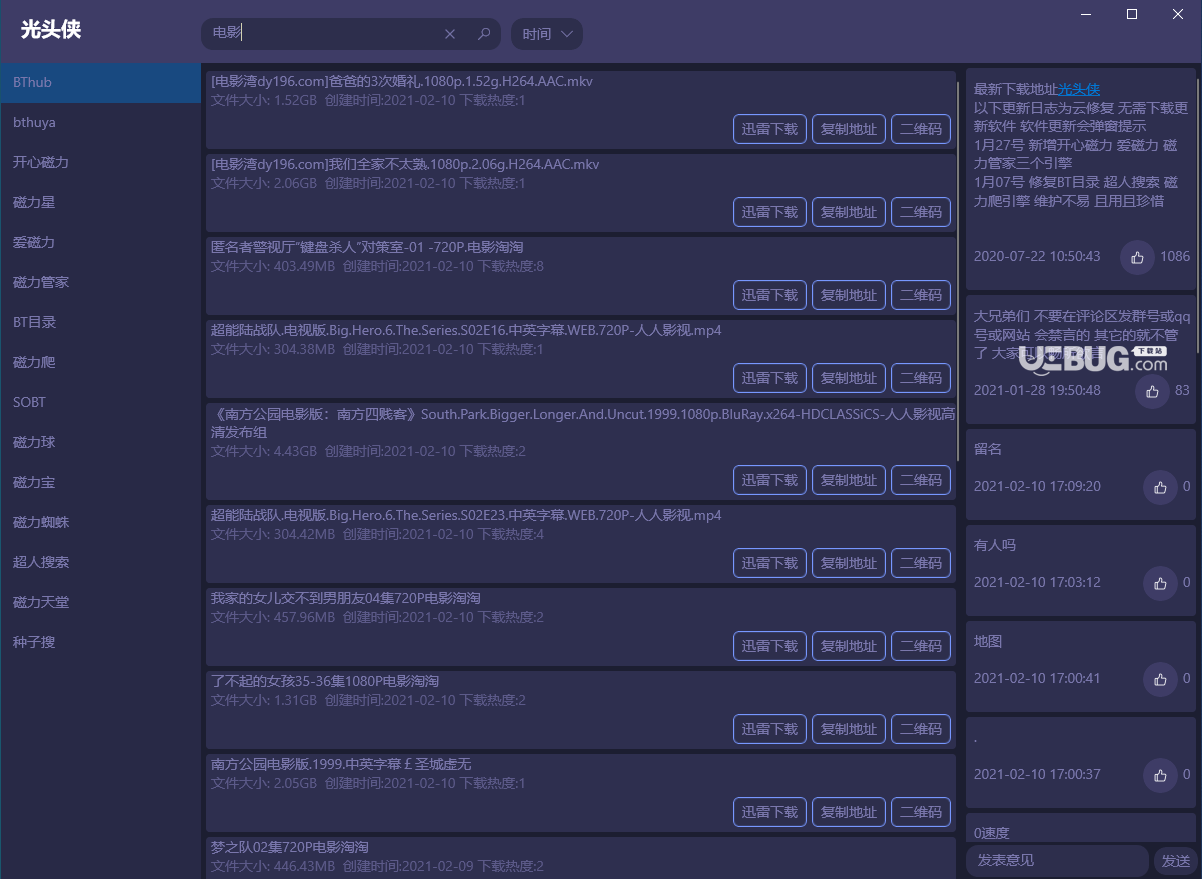Screen dimensions: 1202x879
Task: Show 二维码 for 南方公园电影版.1999 圣城虚无
Action: (921, 812)
